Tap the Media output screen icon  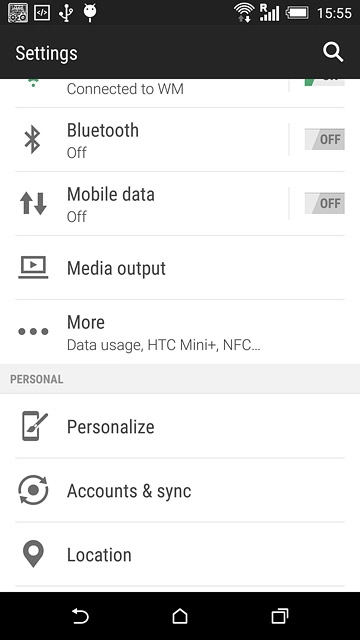(x=33, y=267)
